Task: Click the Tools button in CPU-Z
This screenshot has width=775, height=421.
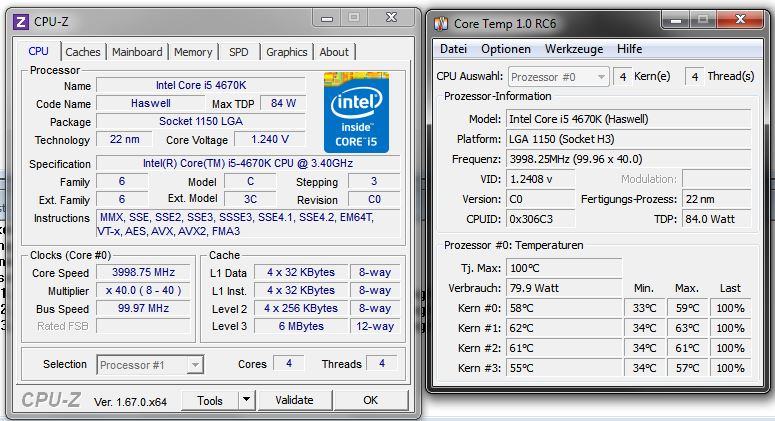Action: 210,400
